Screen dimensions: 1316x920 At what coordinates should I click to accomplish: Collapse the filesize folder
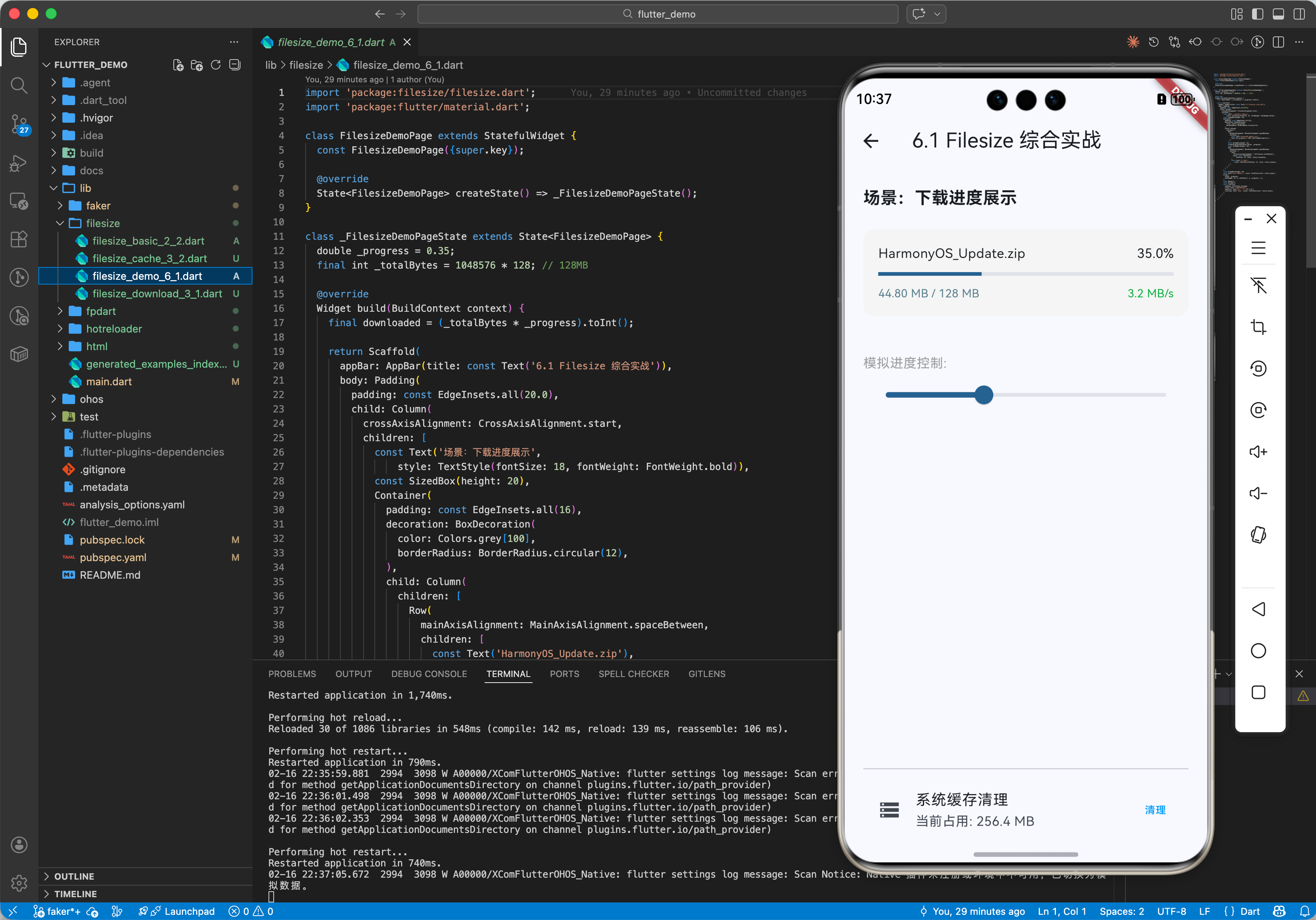[103, 223]
